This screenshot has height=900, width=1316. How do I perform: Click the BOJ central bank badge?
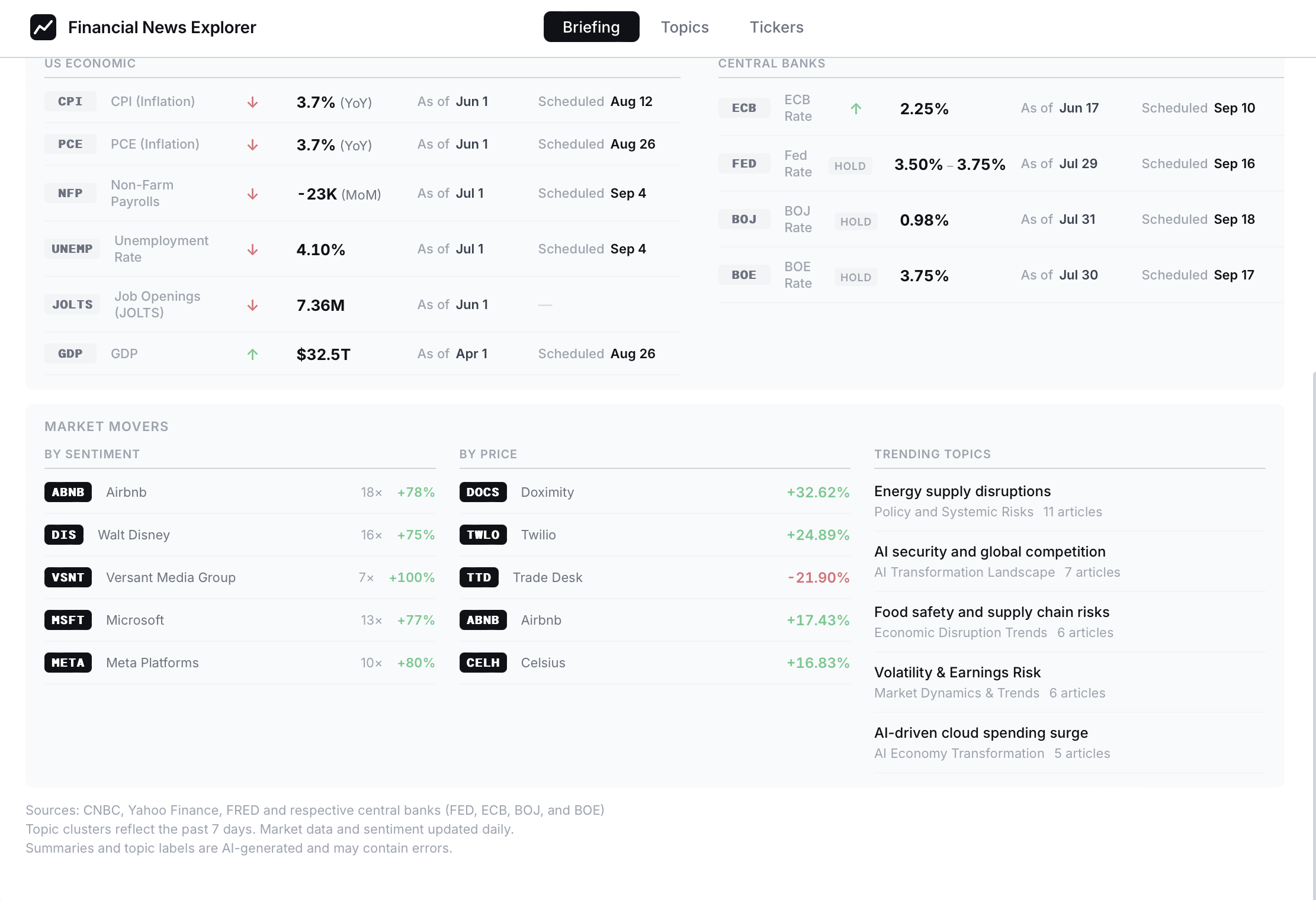click(744, 219)
